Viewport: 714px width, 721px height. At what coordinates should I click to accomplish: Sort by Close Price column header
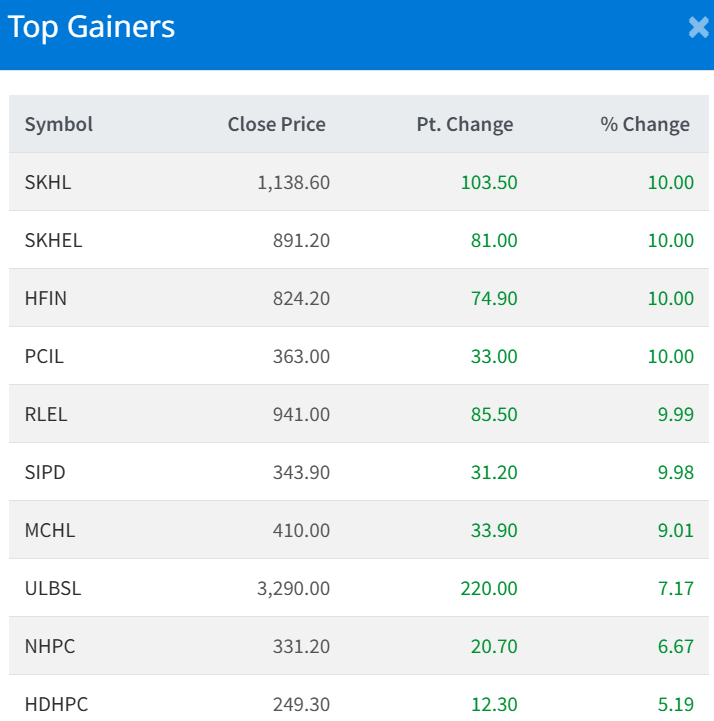click(276, 124)
